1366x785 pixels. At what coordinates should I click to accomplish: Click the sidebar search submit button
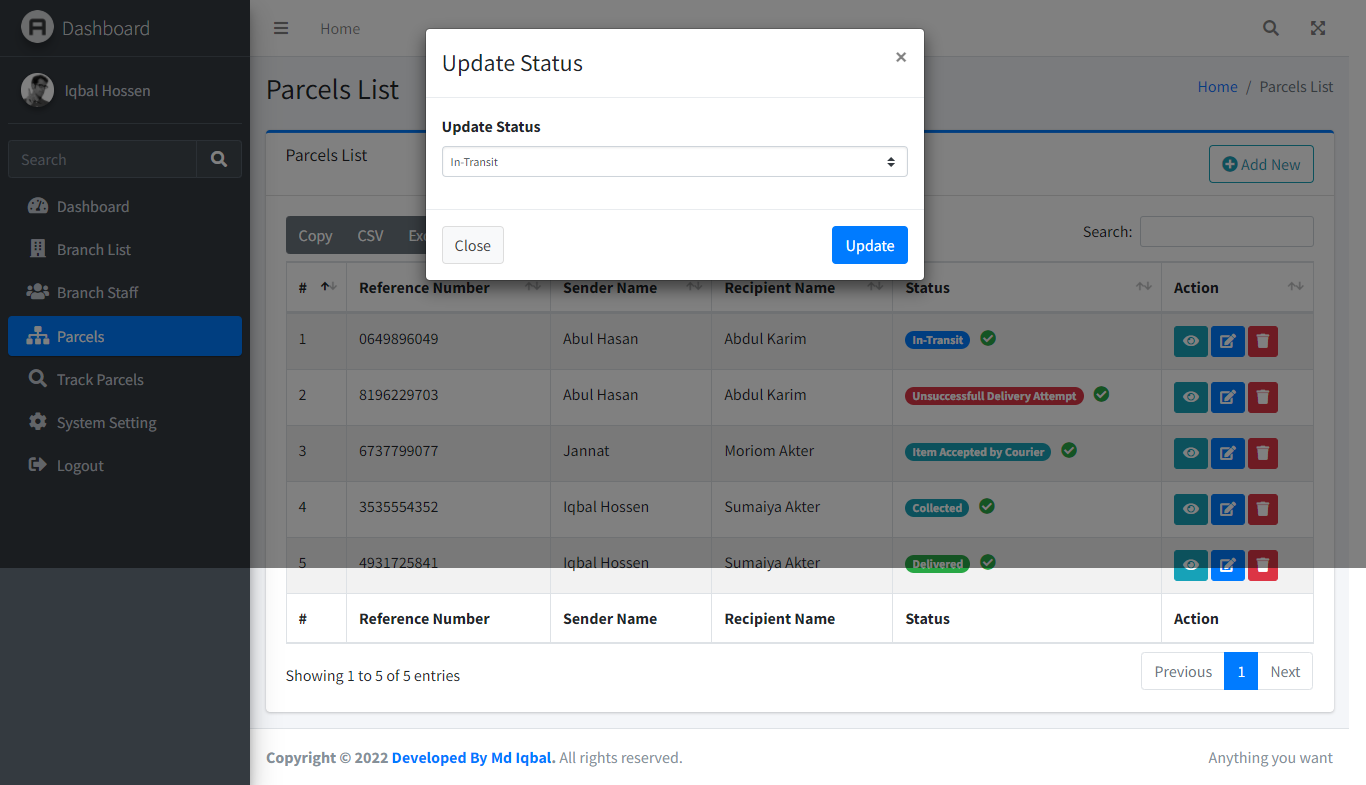coord(218,159)
